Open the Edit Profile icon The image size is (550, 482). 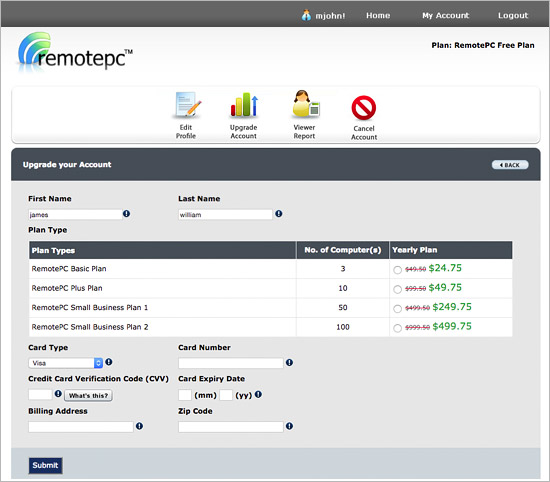[187, 105]
